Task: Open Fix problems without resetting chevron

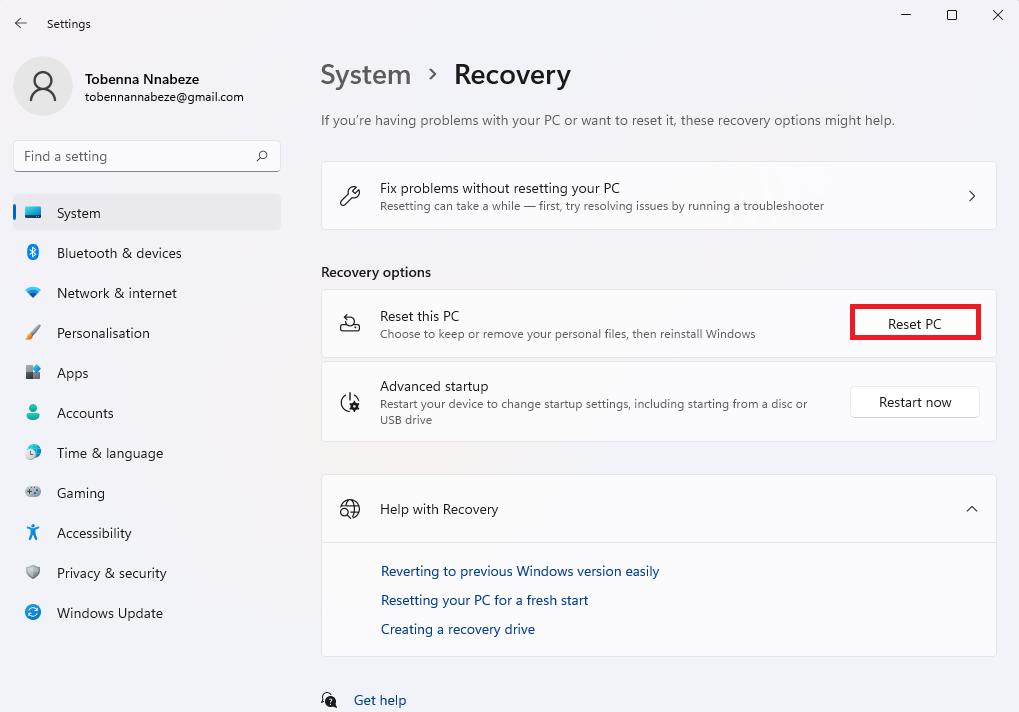Action: tap(971, 196)
